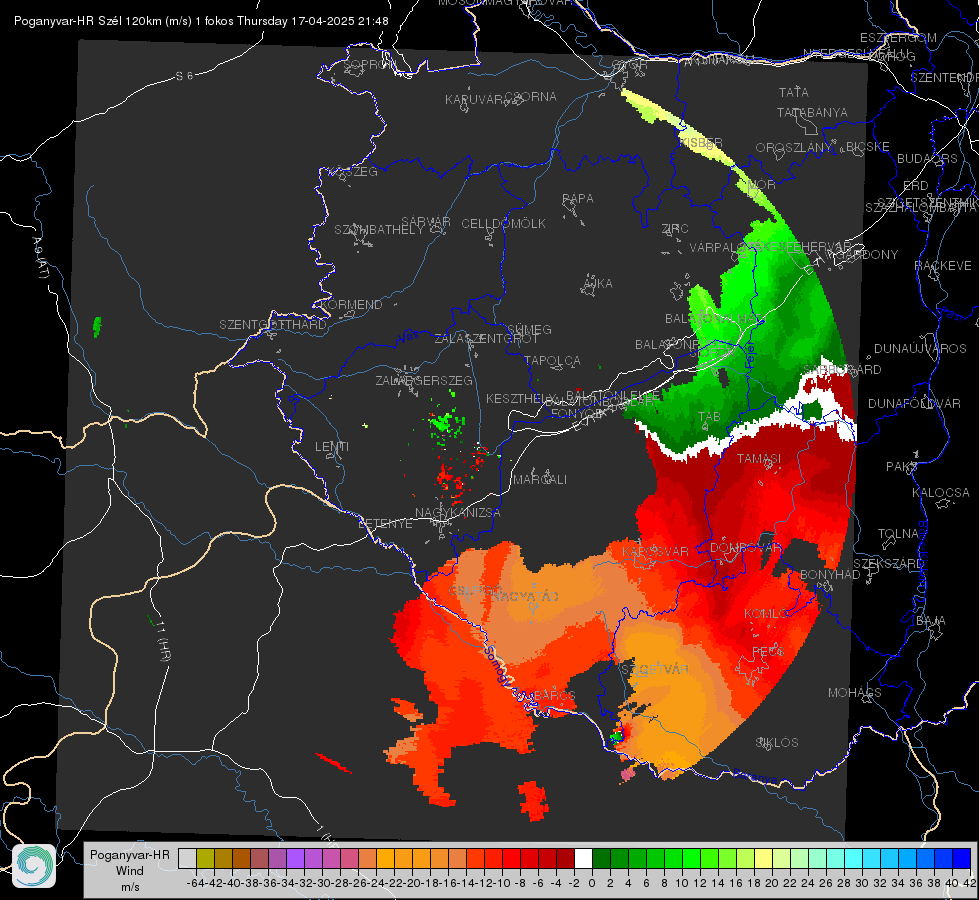This screenshot has width=979, height=900.
Task: Select the LETENYE label
Action: [x=385, y=524]
